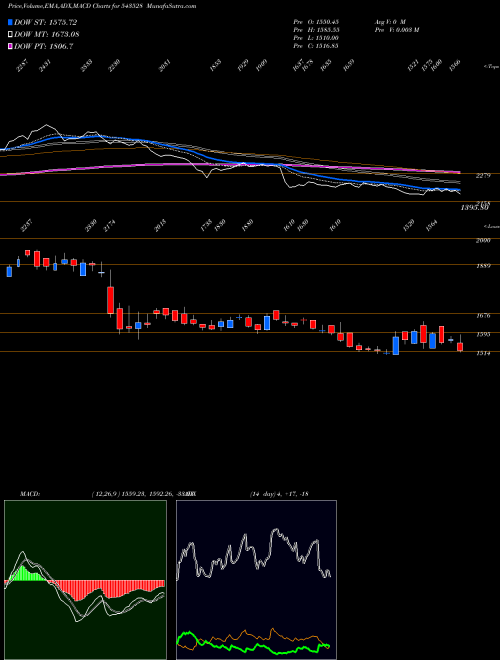Viewport: 500px width, 660px height.
Task: Click the '(12,26,9)' MACD parameters text
Action: [106, 494]
